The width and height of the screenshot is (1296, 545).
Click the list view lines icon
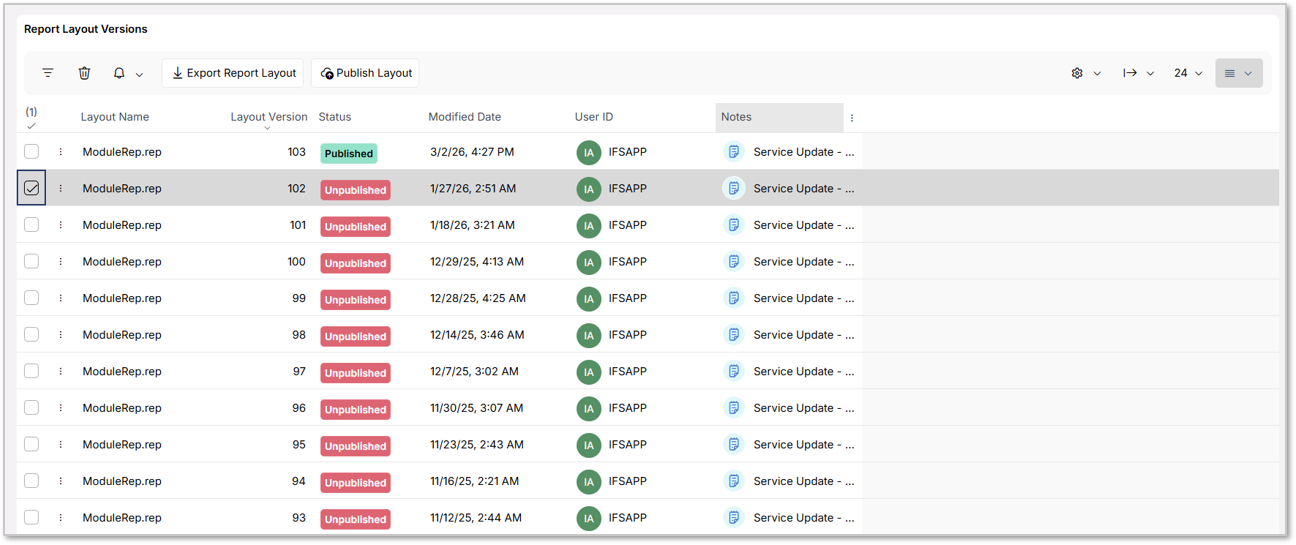(x=1230, y=73)
